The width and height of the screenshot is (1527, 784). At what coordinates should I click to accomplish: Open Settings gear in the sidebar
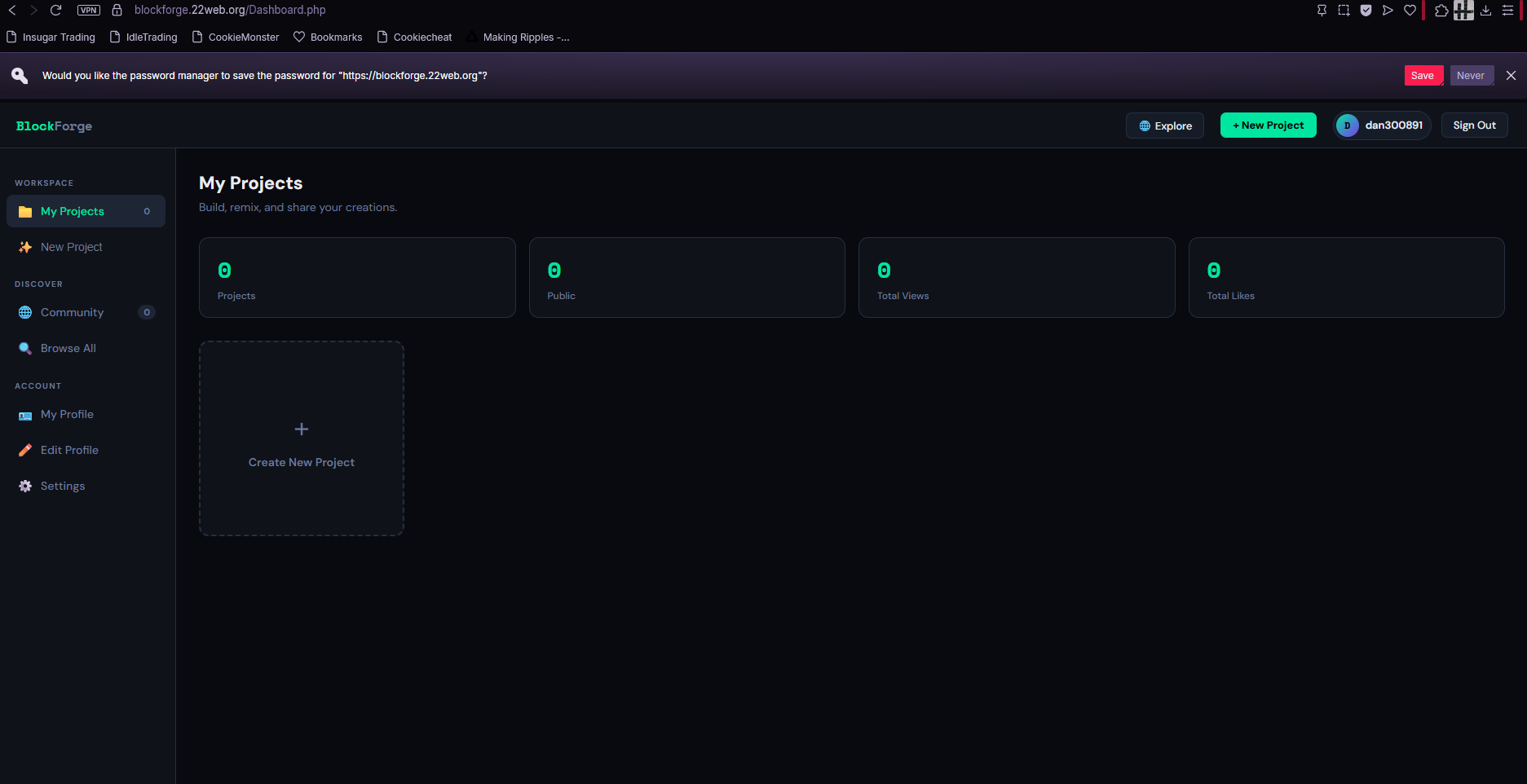(x=25, y=486)
